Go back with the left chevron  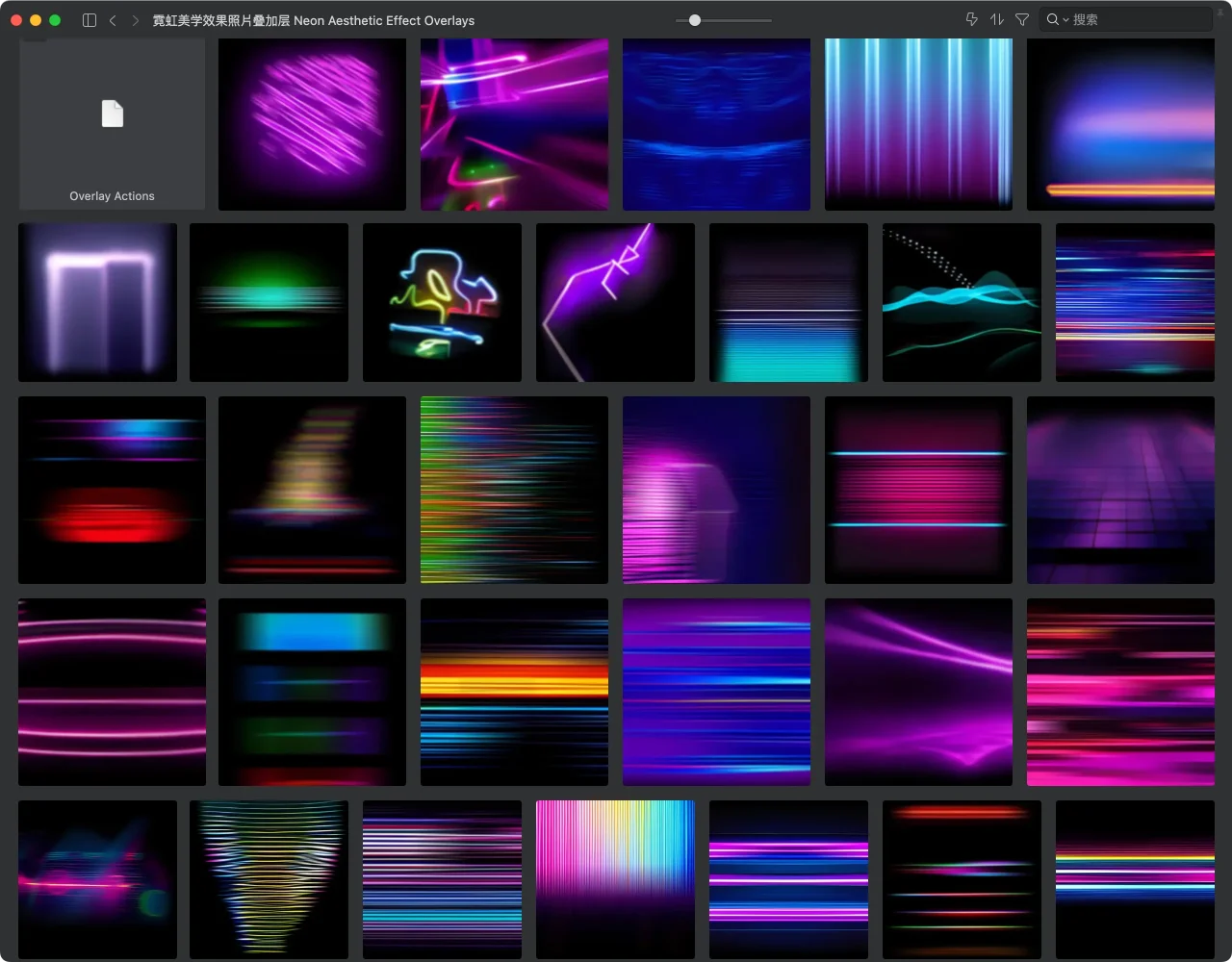pyautogui.click(x=113, y=19)
